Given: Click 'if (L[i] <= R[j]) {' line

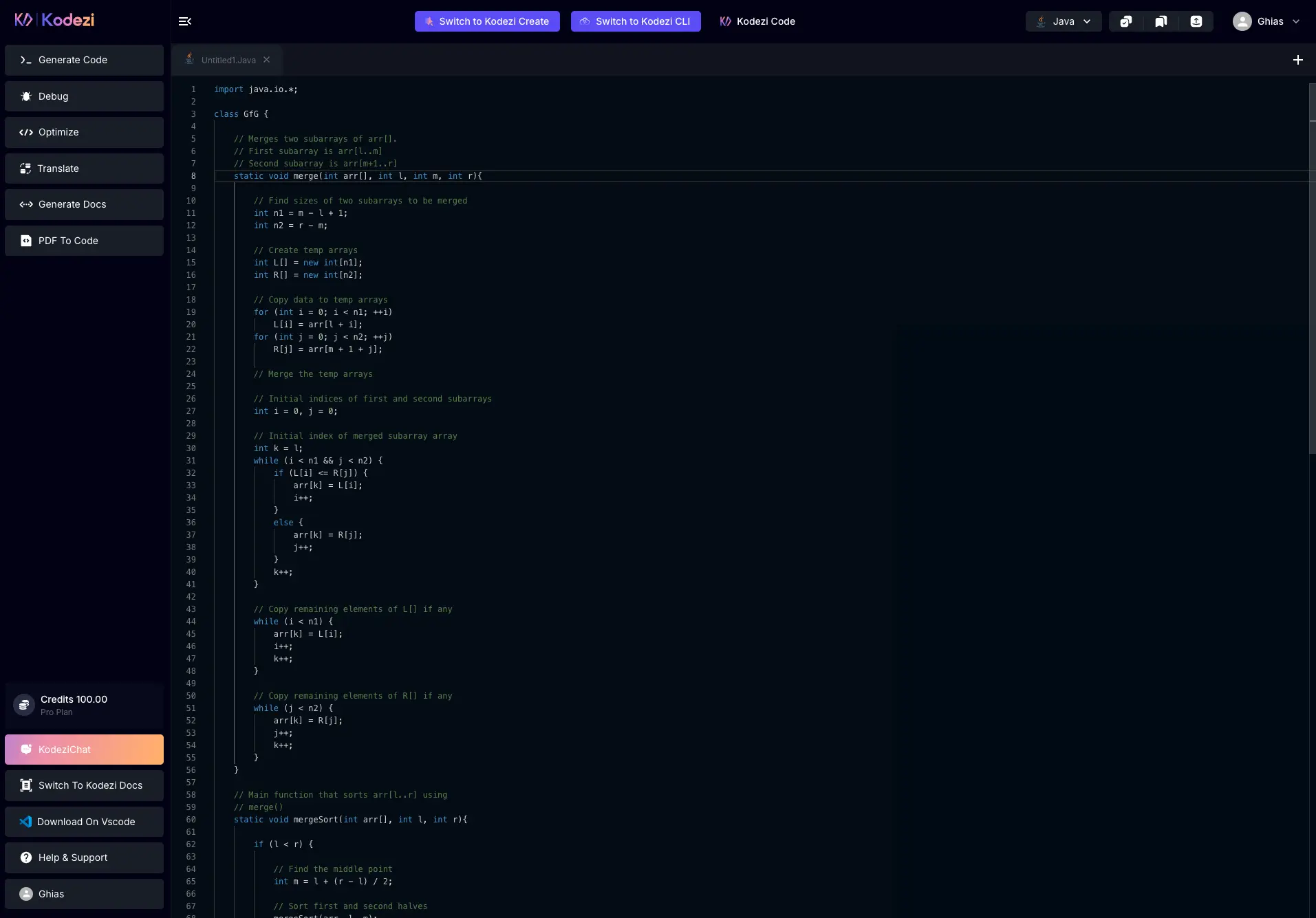Looking at the screenshot, I should pos(321,473).
